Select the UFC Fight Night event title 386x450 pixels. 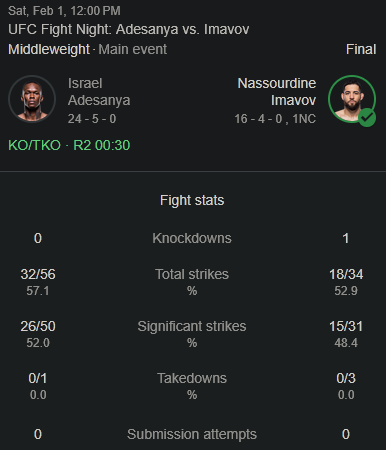pos(129,29)
